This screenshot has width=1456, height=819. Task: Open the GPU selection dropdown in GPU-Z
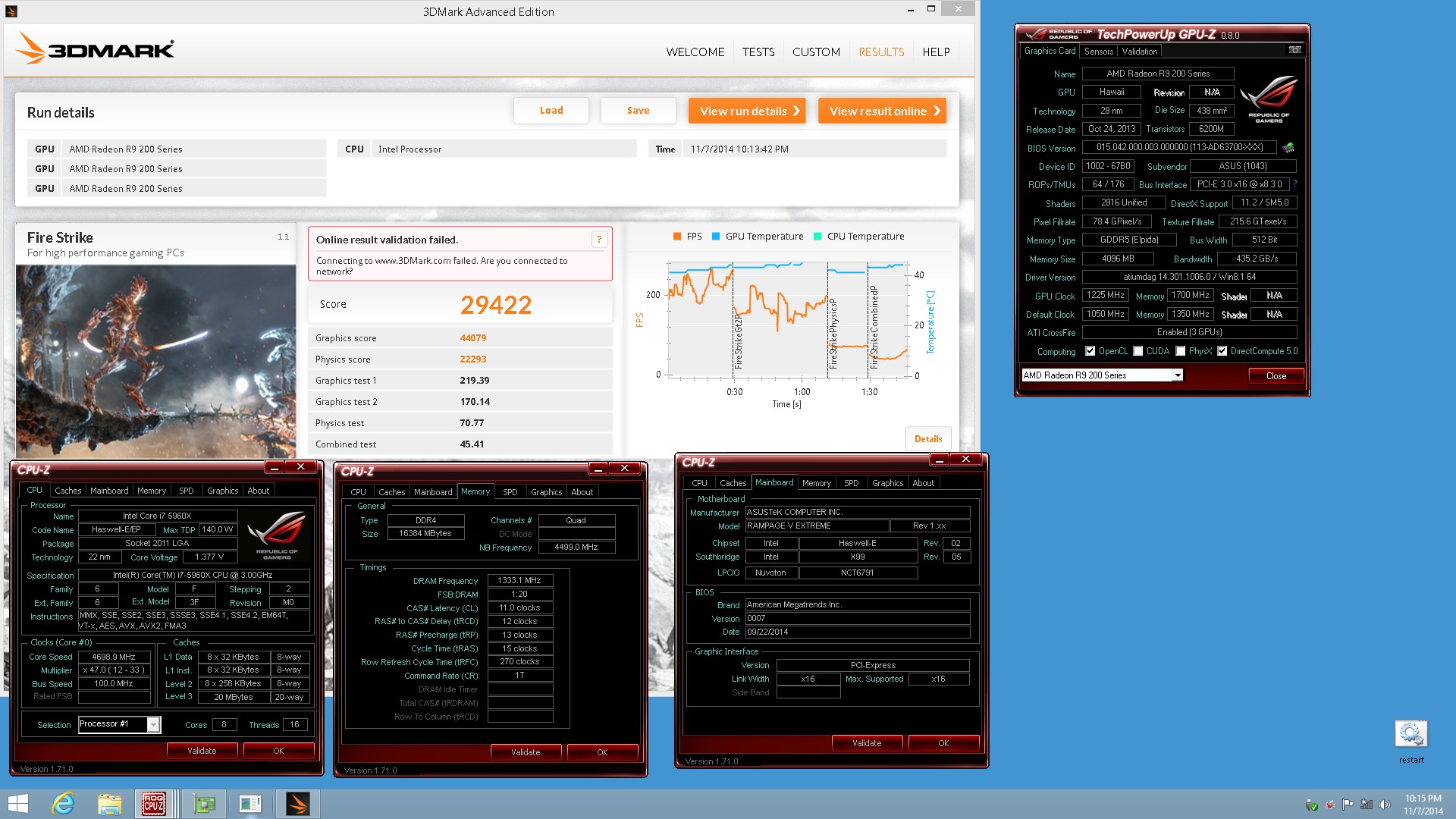click(1177, 375)
